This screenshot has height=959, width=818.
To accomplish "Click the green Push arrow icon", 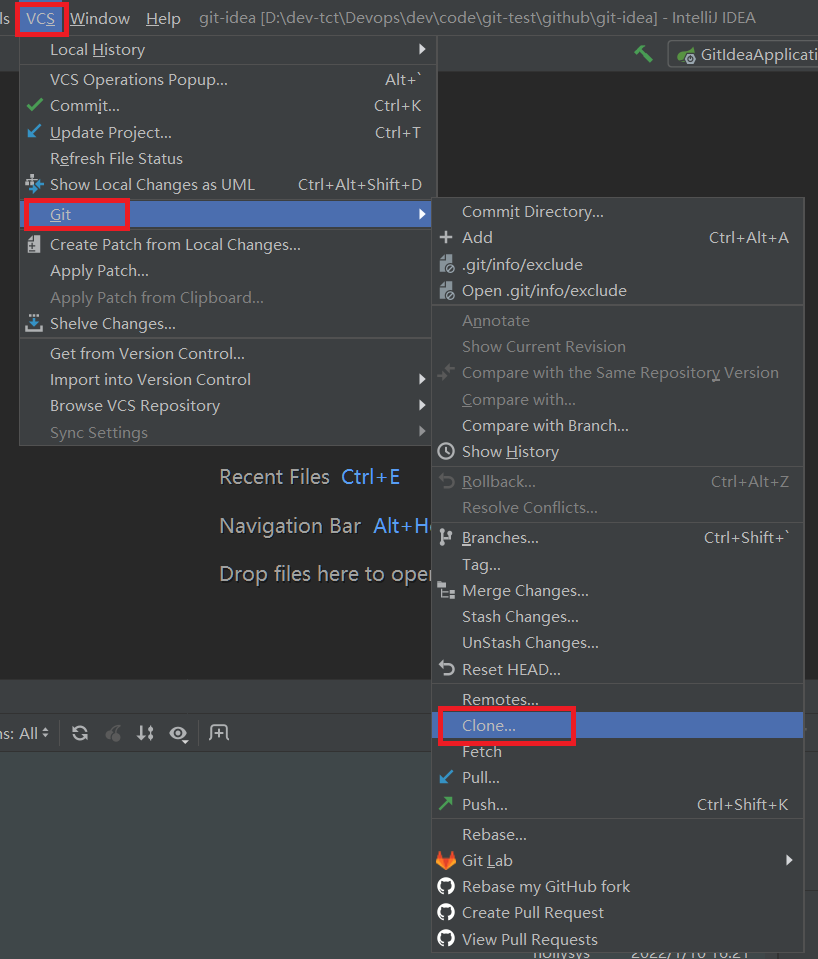I will coord(446,803).
